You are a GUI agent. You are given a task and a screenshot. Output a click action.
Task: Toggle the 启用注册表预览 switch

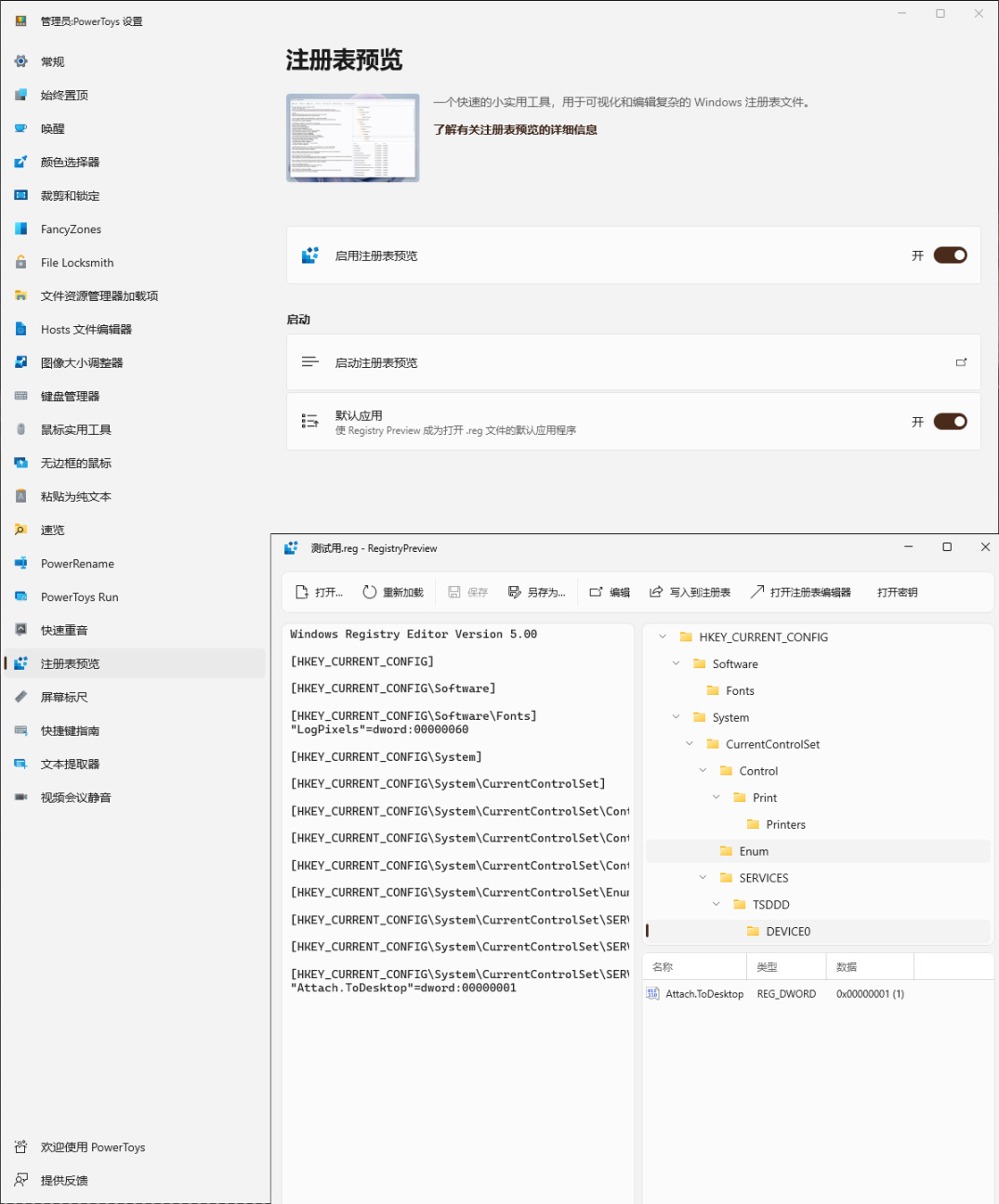950,255
